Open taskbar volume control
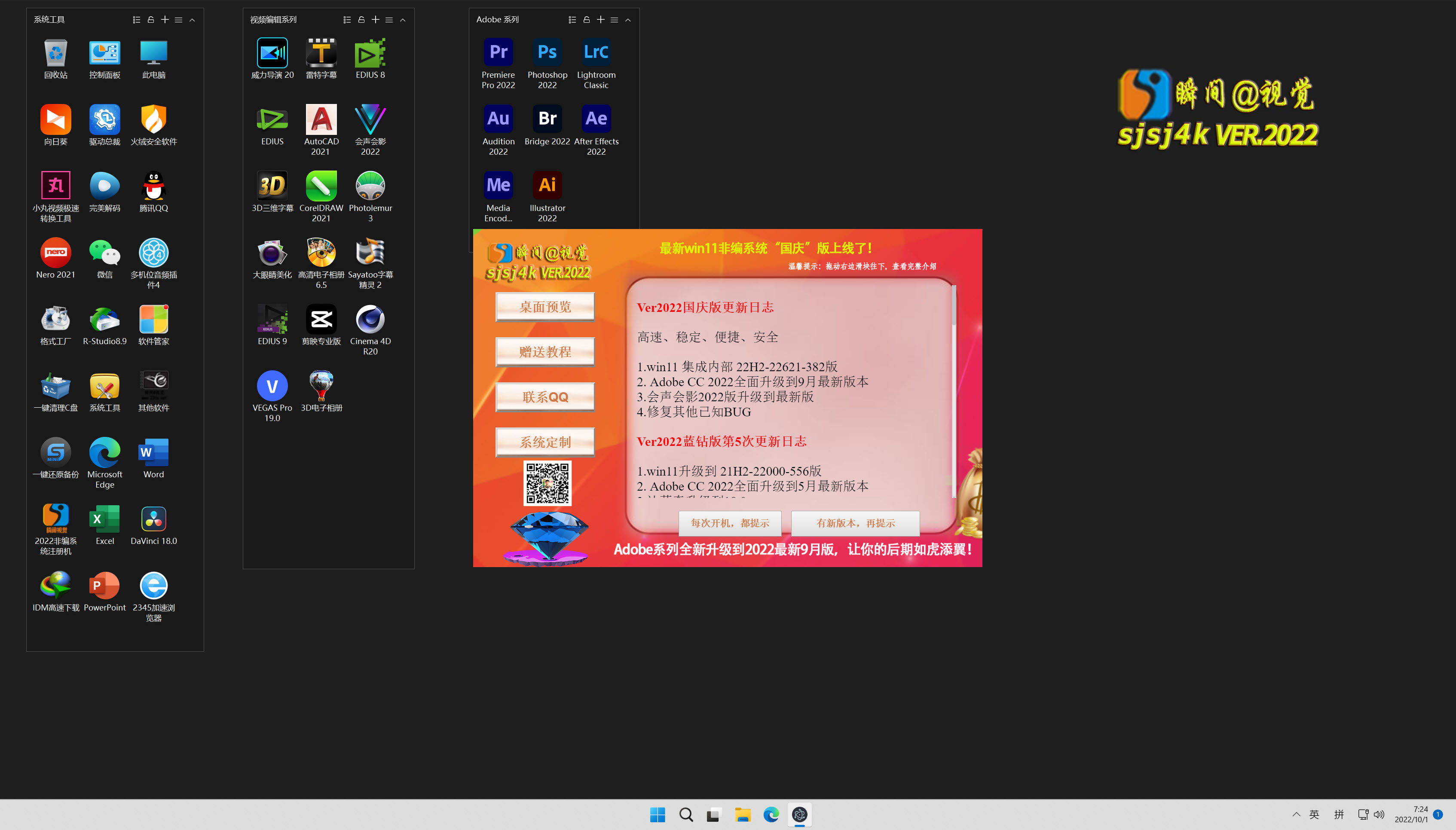This screenshot has height=830, width=1456. click(1379, 814)
